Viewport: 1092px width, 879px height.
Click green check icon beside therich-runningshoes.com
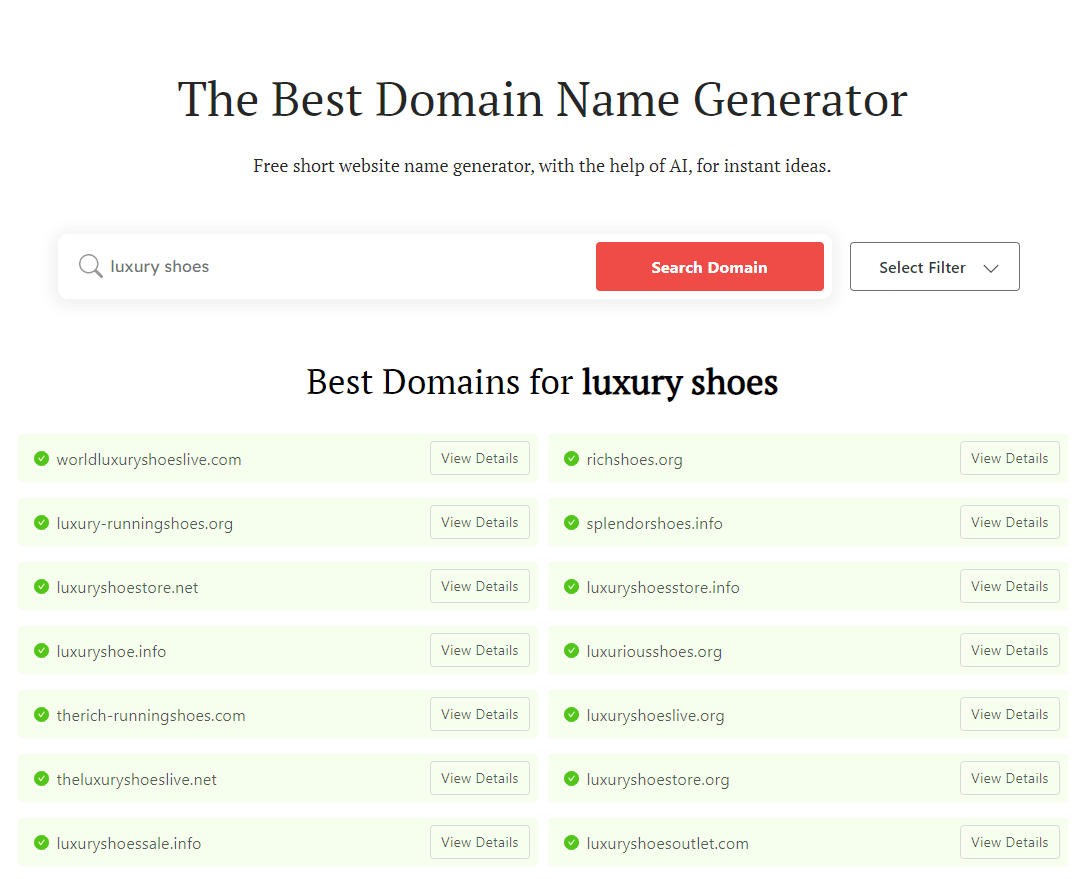click(42, 715)
